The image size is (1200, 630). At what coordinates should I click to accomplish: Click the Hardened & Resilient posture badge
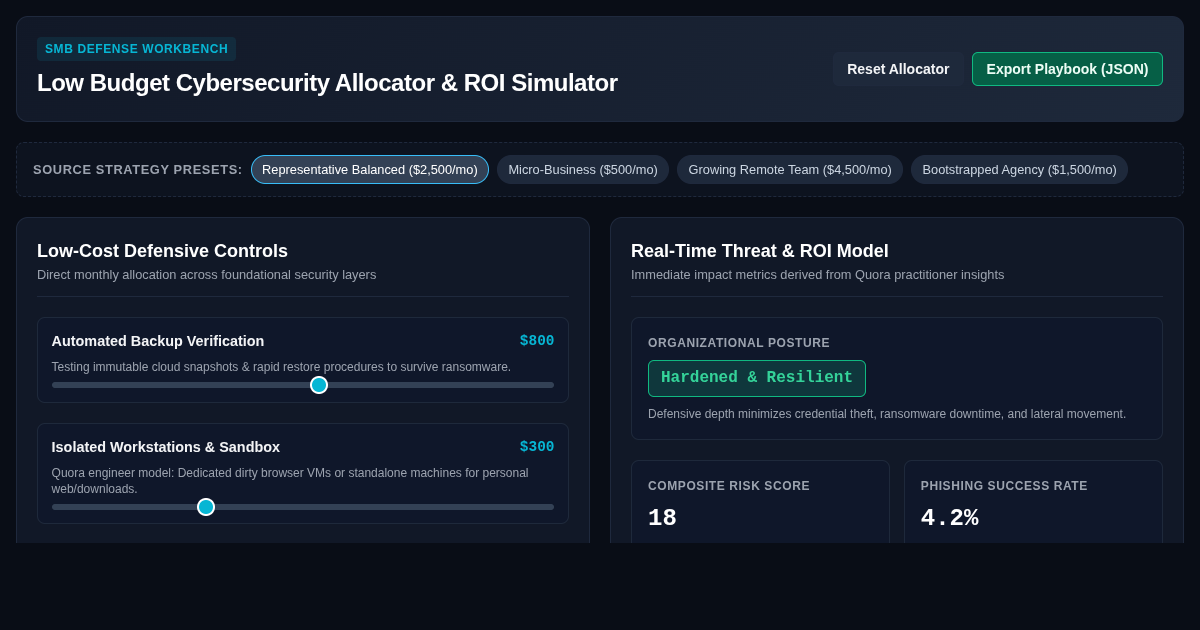tap(757, 378)
